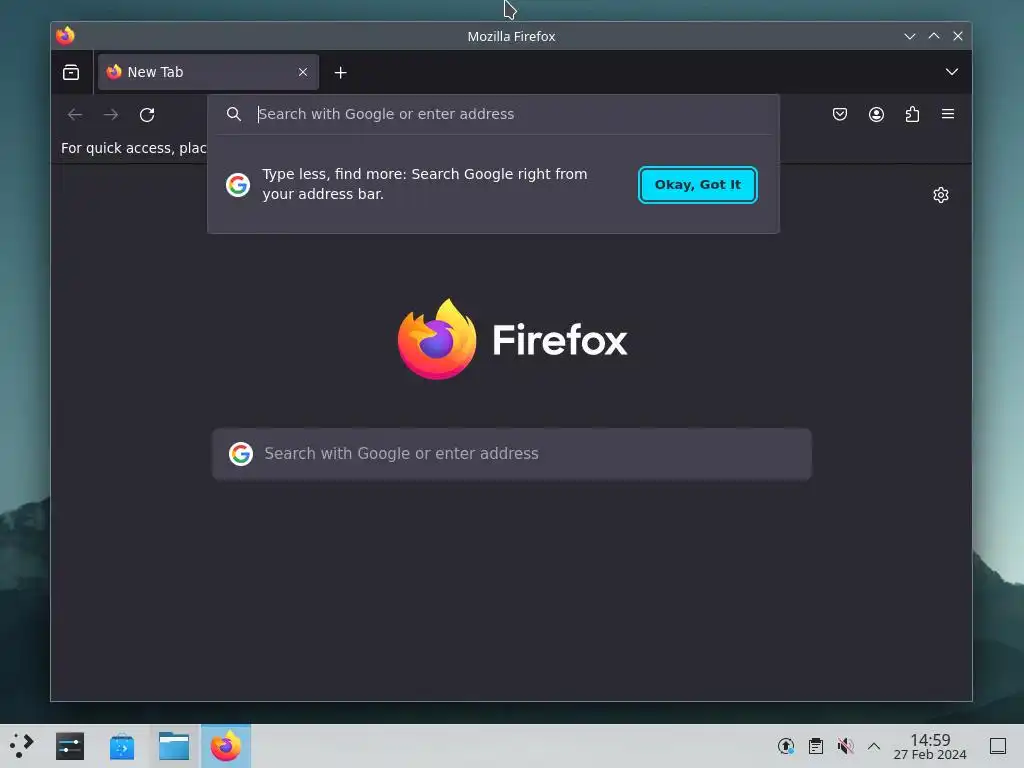This screenshot has width=1024, height=768.
Task: Expand the list all tabs chevron
Action: 952,72
